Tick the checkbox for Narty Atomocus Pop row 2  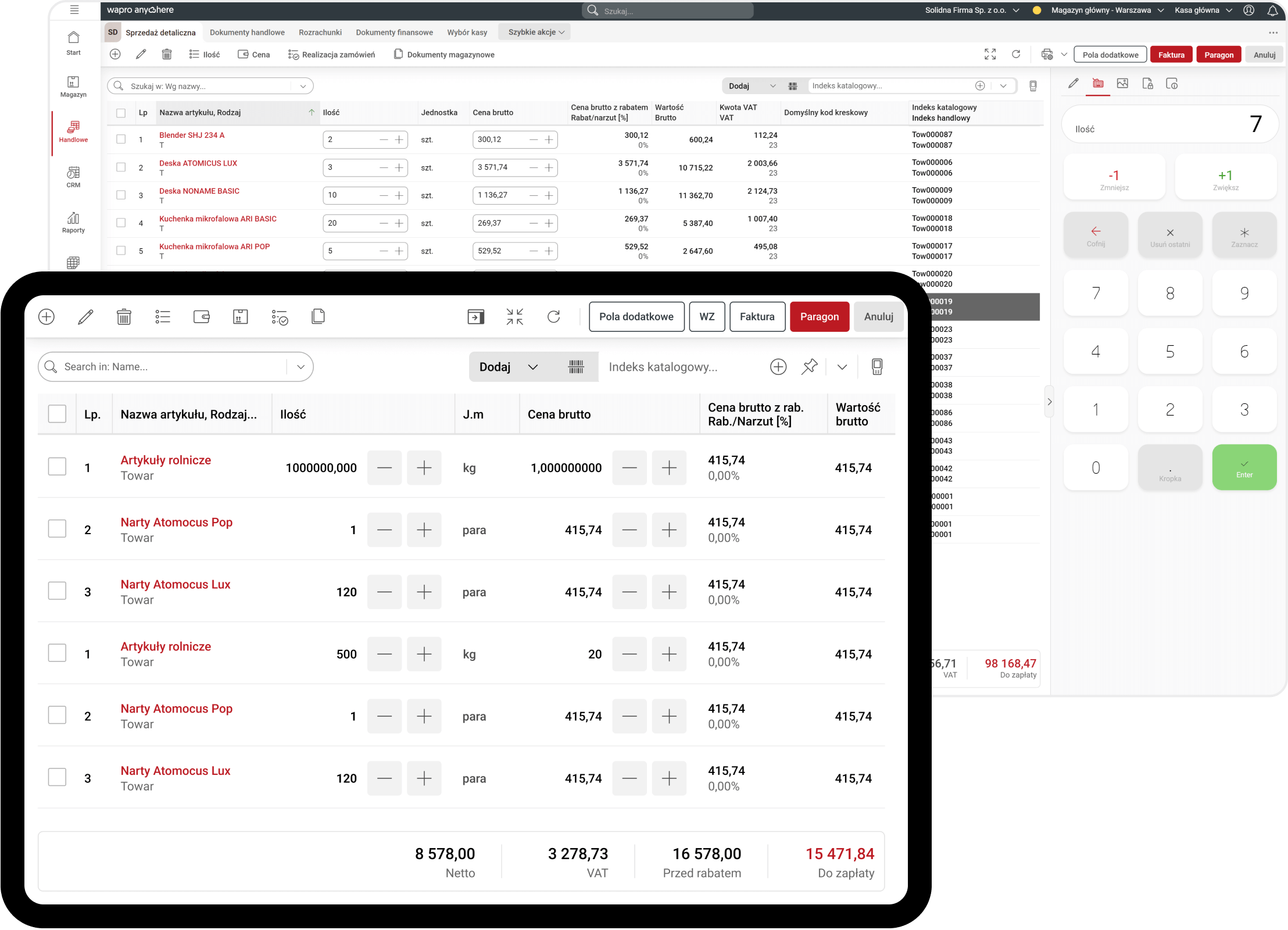[x=57, y=529]
